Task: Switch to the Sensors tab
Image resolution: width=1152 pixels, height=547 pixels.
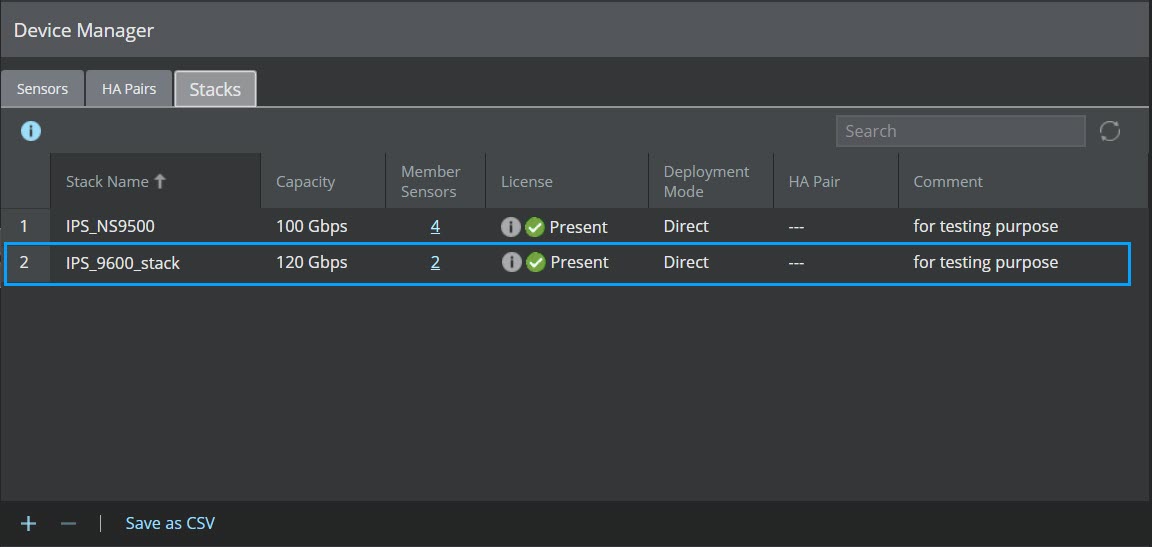Action: (43, 89)
